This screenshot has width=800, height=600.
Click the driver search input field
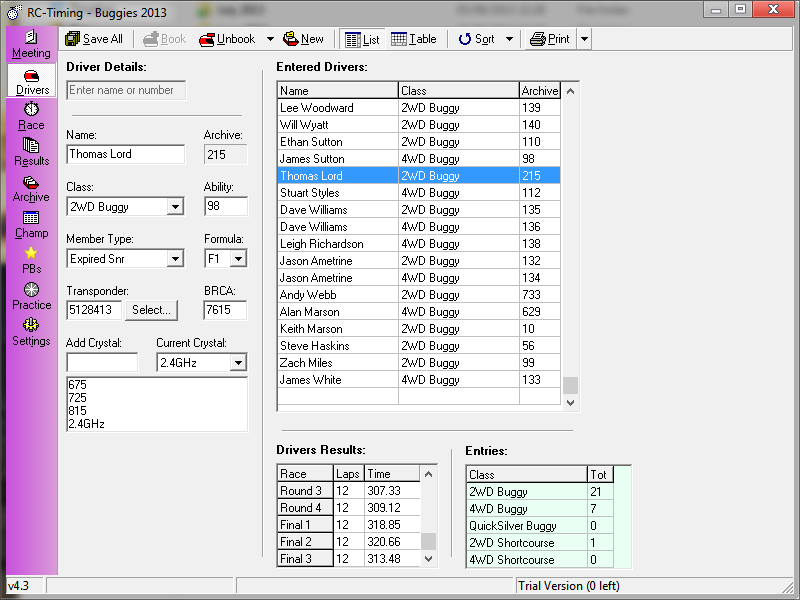tap(125, 90)
